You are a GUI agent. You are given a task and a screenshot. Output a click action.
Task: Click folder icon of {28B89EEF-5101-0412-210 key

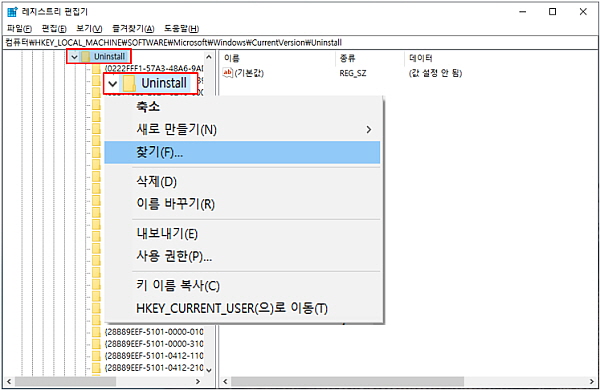(96, 368)
